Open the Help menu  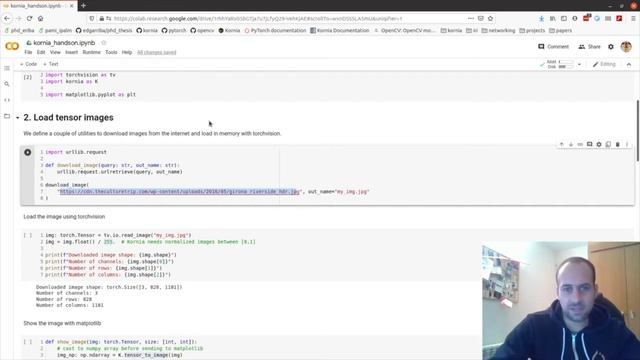pos(127,52)
